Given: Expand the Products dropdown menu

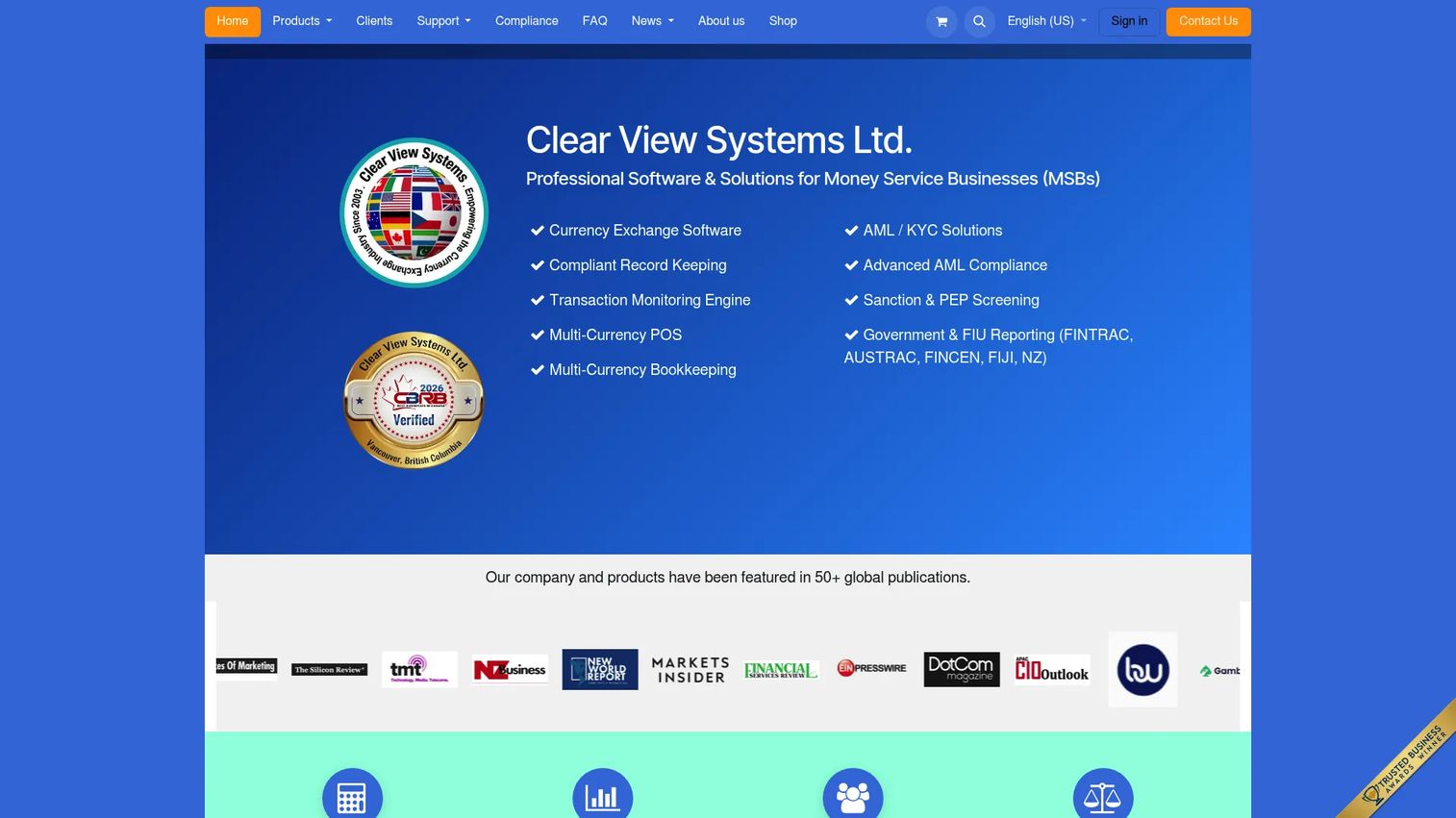Looking at the screenshot, I should (x=302, y=21).
